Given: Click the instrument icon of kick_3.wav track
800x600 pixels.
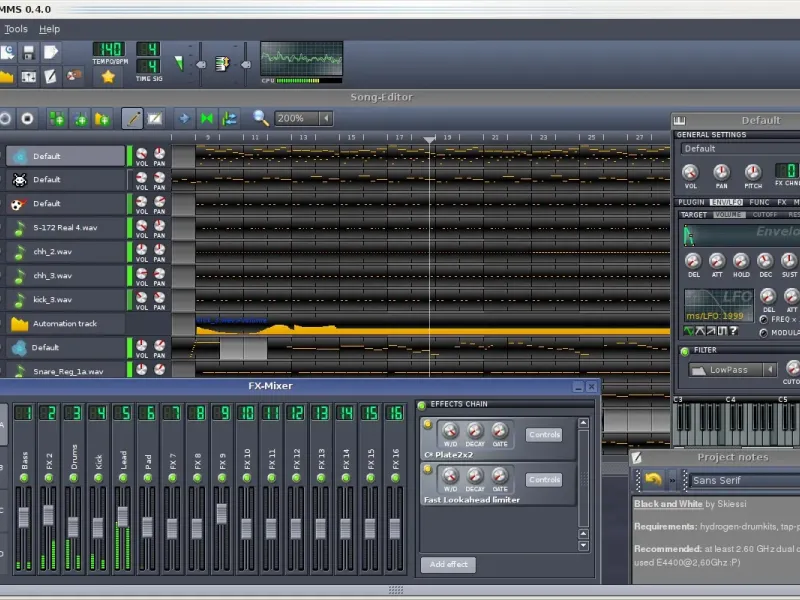Looking at the screenshot, I should pos(19,299).
